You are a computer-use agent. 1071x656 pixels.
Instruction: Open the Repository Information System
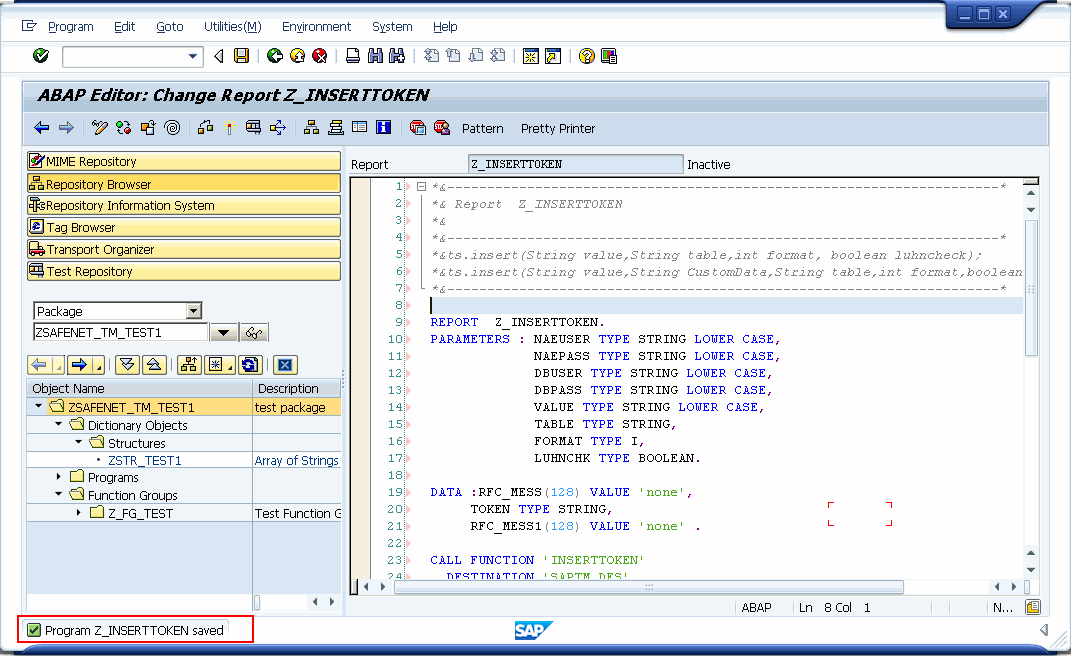click(x=184, y=205)
